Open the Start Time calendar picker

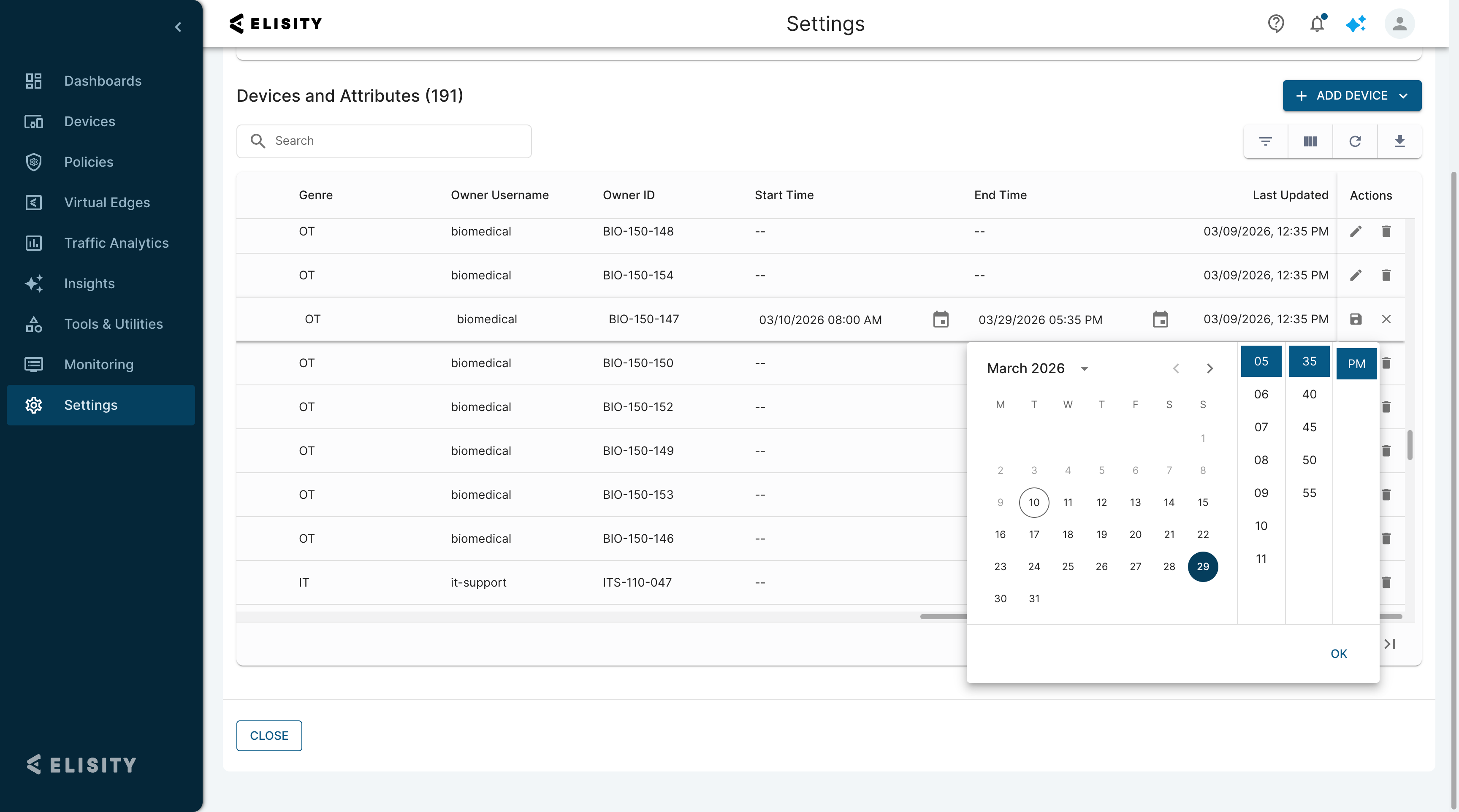tap(940, 319)
